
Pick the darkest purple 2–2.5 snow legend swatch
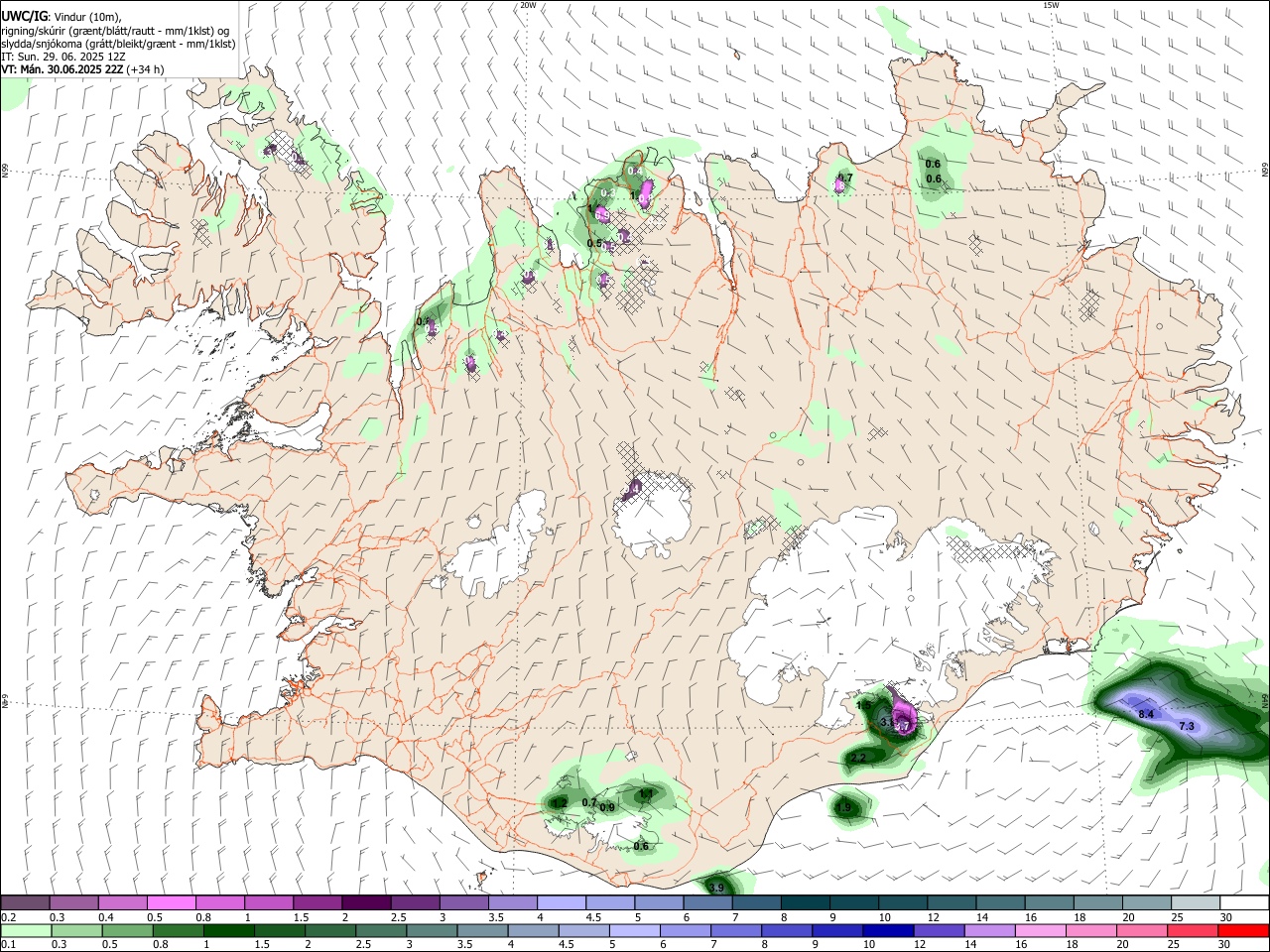(366, 903)
